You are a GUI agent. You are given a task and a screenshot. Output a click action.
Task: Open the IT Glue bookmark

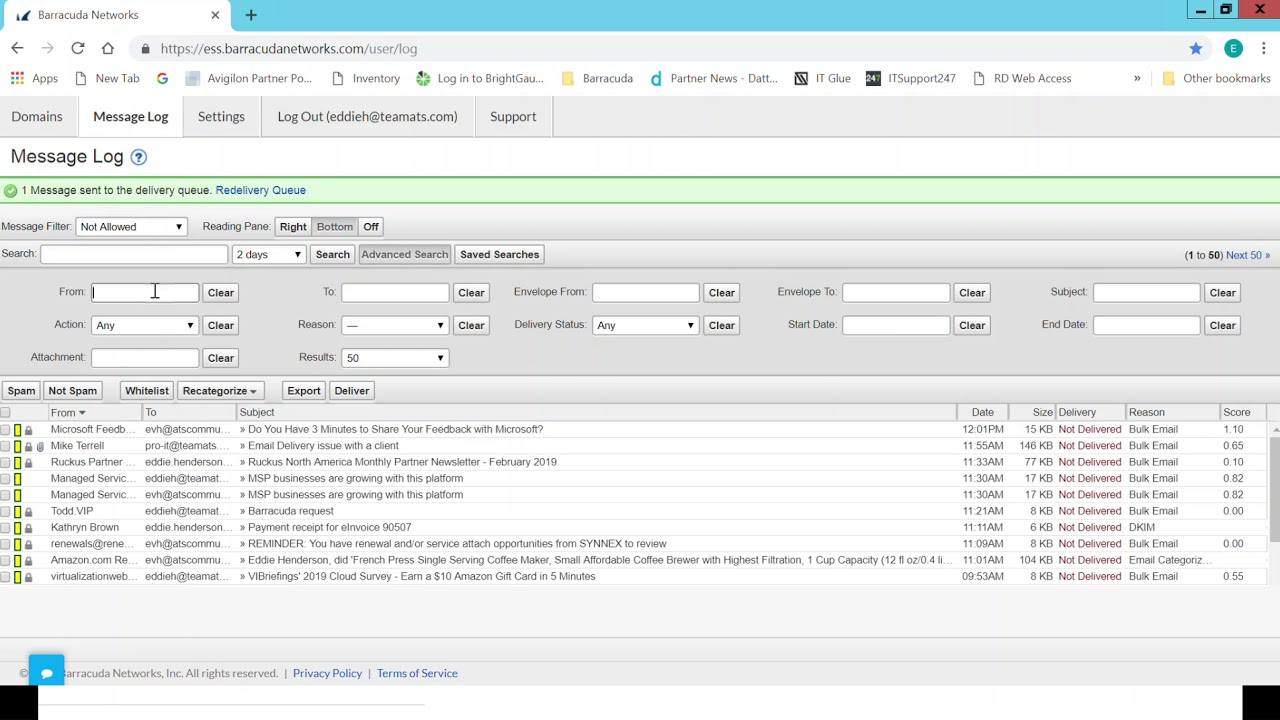point(822,78)
